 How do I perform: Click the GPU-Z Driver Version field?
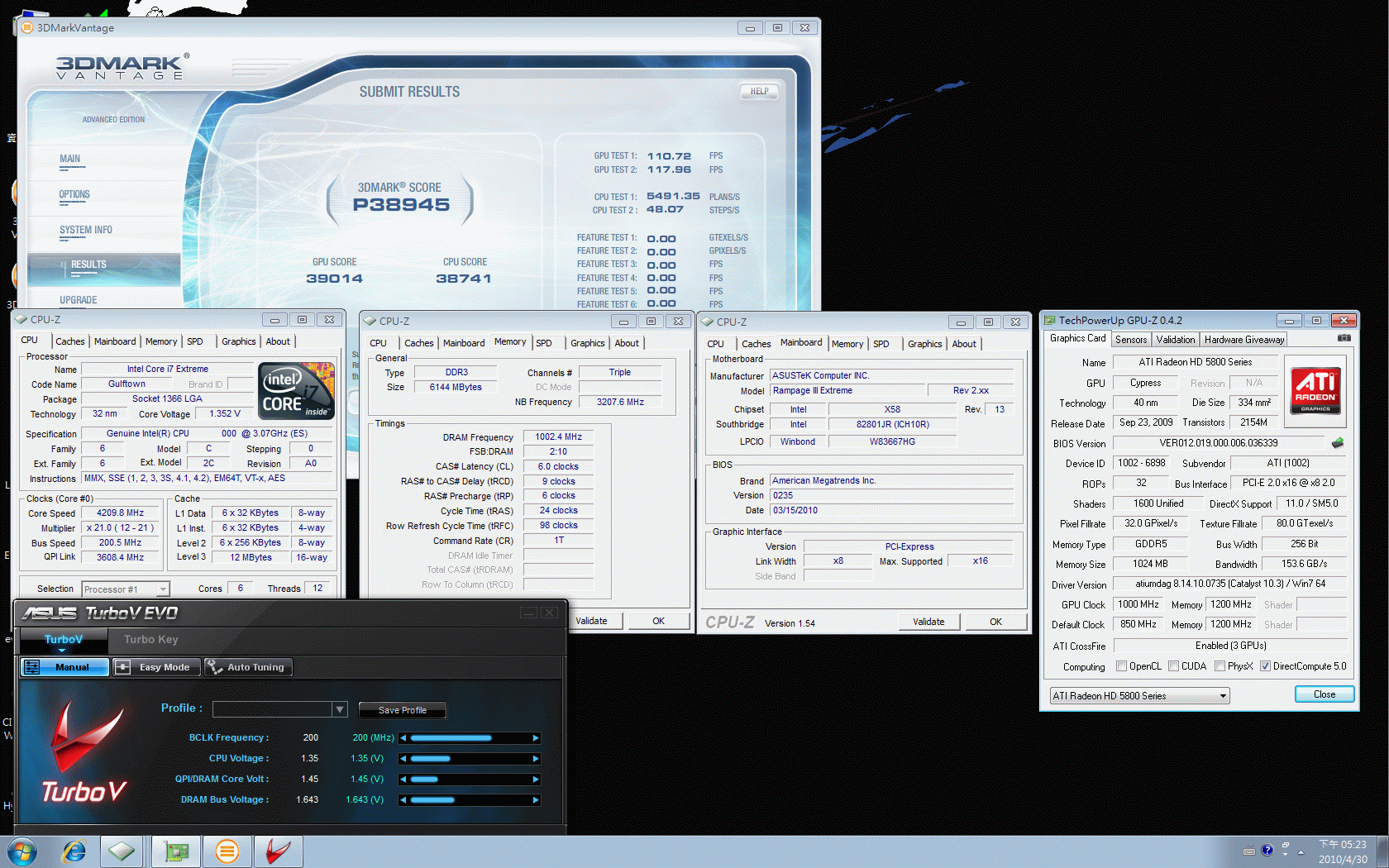1230,584
